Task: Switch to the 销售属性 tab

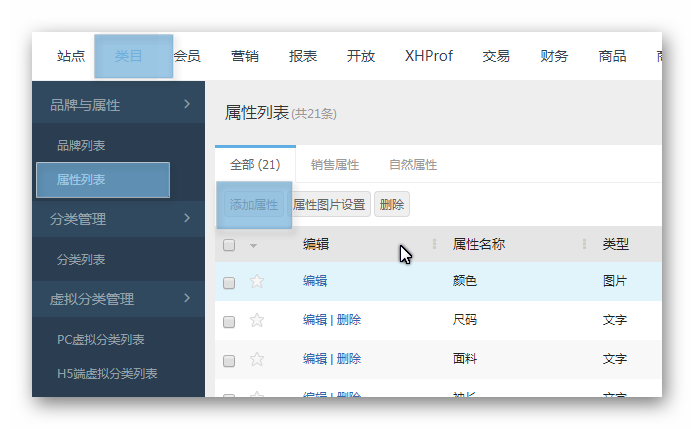Action: click(x=335, y=165)
